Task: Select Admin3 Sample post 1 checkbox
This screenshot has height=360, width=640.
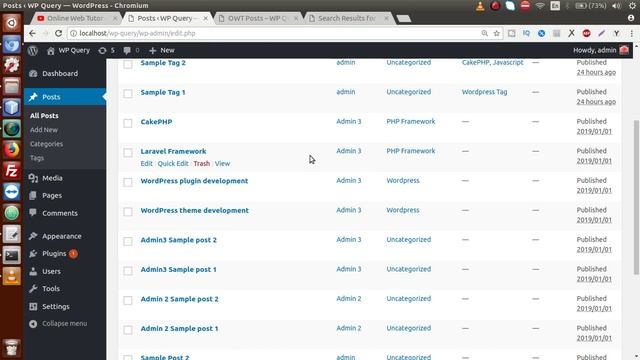Action: coord(128,271)
